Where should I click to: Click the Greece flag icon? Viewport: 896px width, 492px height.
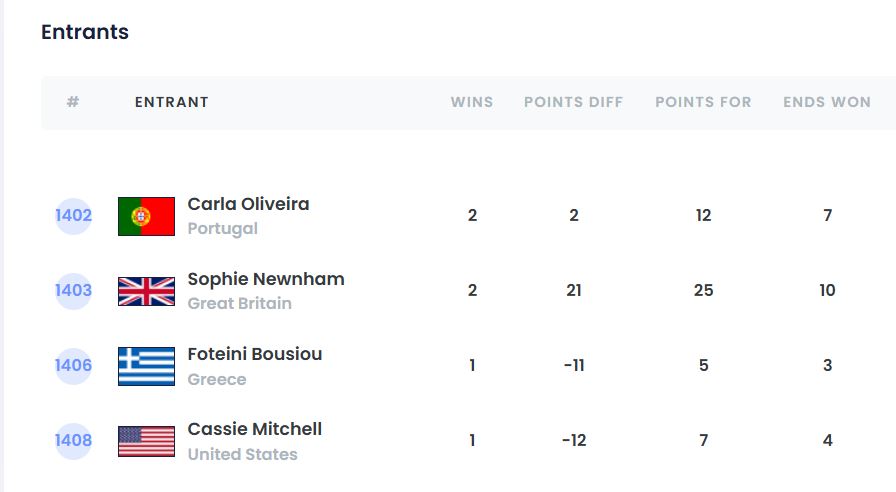pos(146,366)
